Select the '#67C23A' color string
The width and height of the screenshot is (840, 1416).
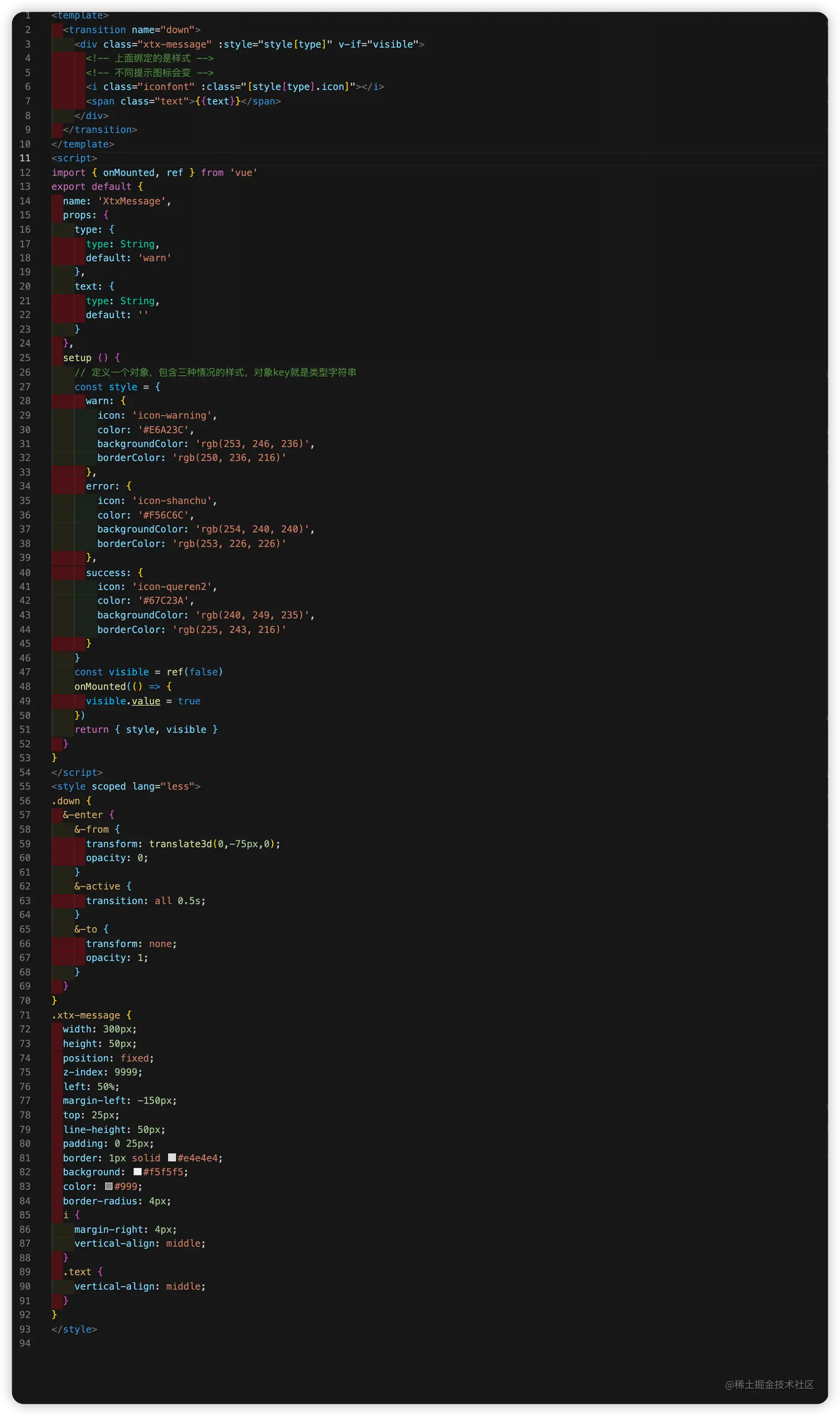tap(163, 601)
